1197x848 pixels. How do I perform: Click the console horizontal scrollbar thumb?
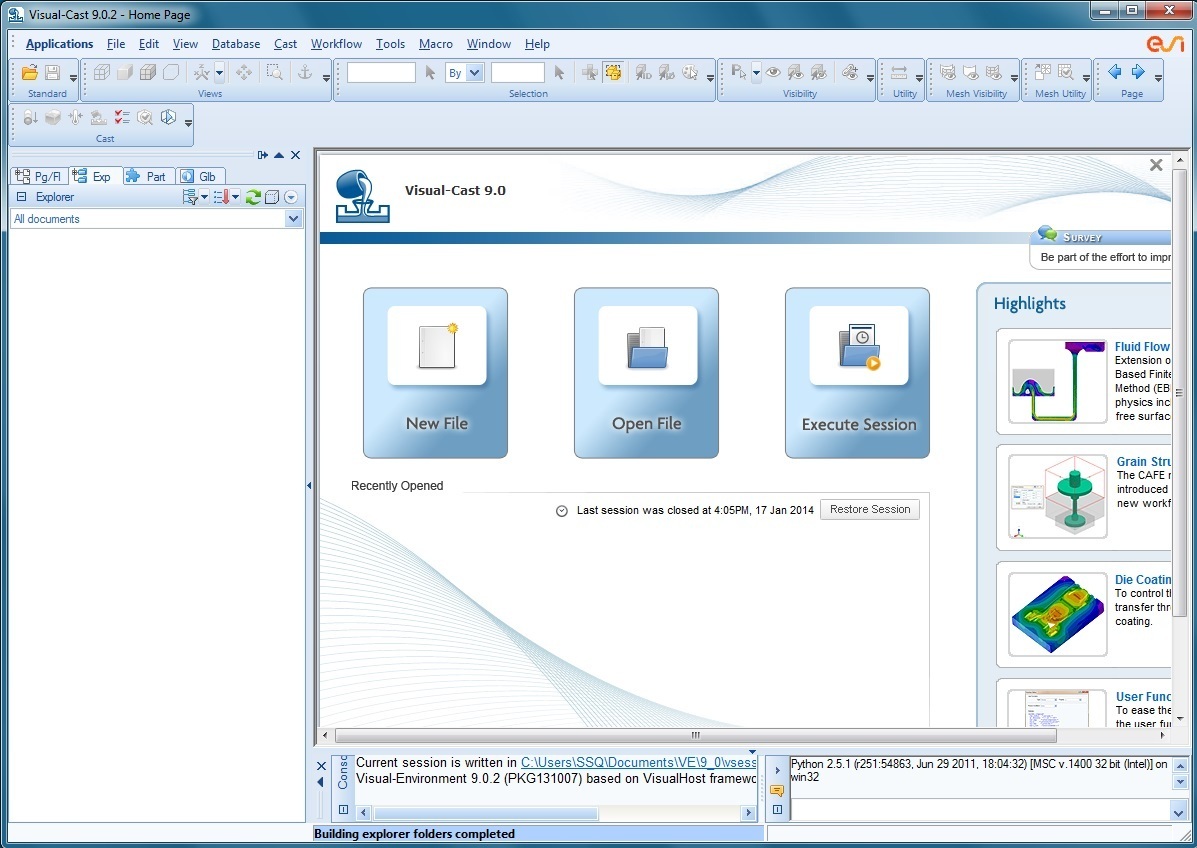pyautogui.click(x=486, y=814)
